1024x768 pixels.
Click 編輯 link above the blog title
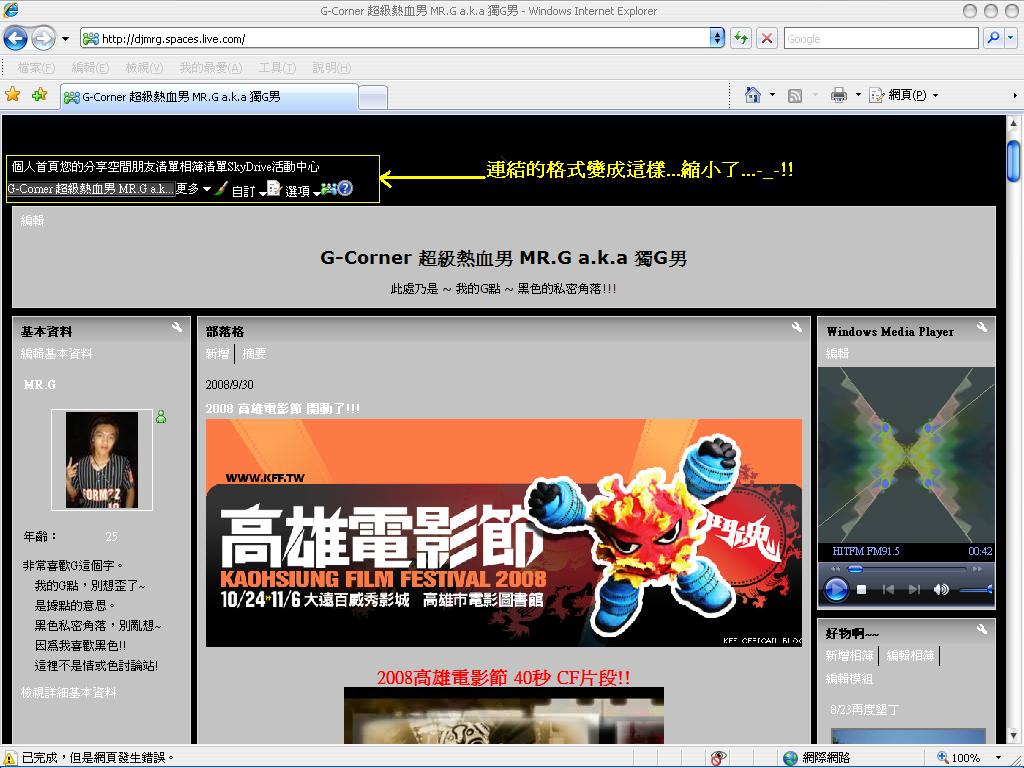(x=32, y=221)
